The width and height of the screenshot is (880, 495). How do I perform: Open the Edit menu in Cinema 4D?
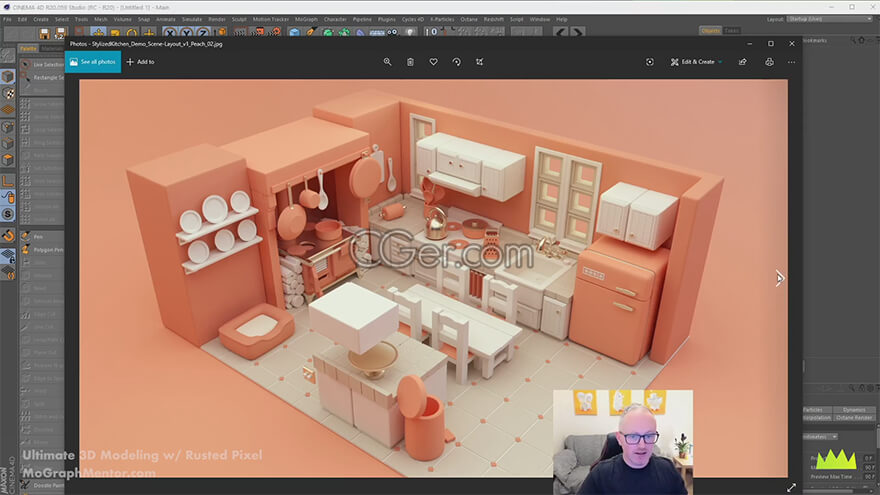(22, 19)
